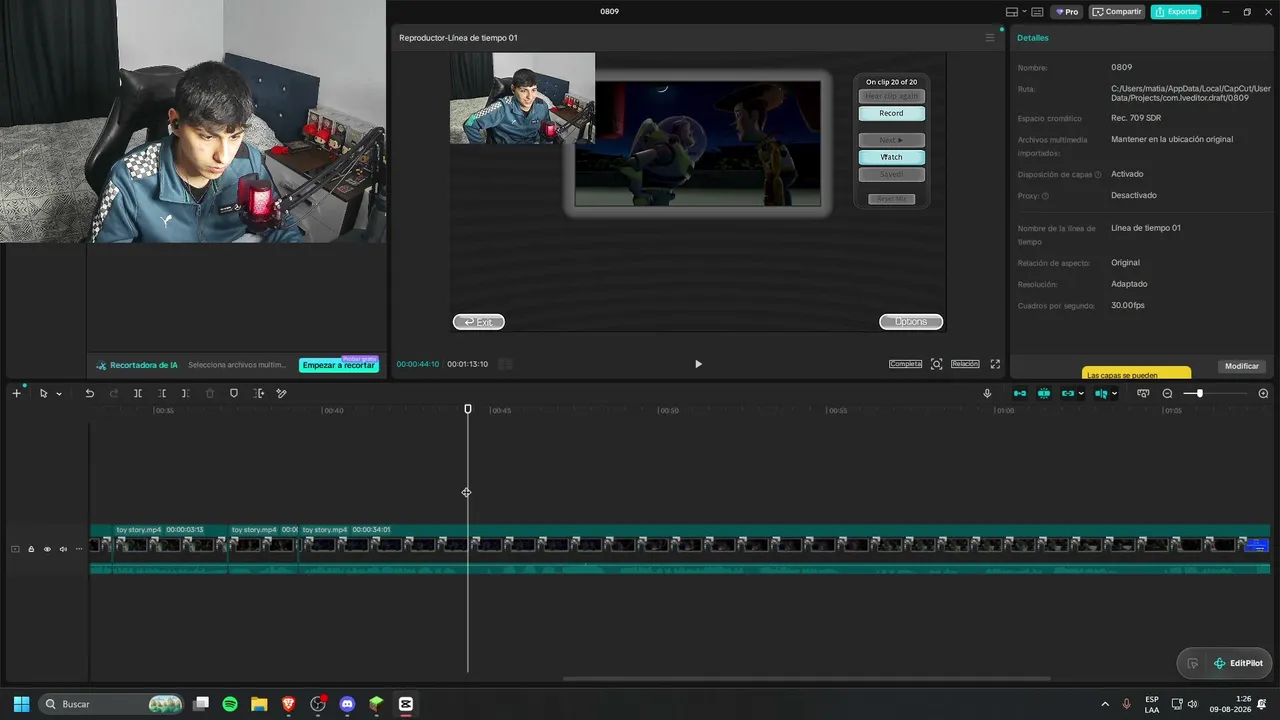Click the Exportar button
The width and height of the screenshot is (1280, 720).
1176,12
